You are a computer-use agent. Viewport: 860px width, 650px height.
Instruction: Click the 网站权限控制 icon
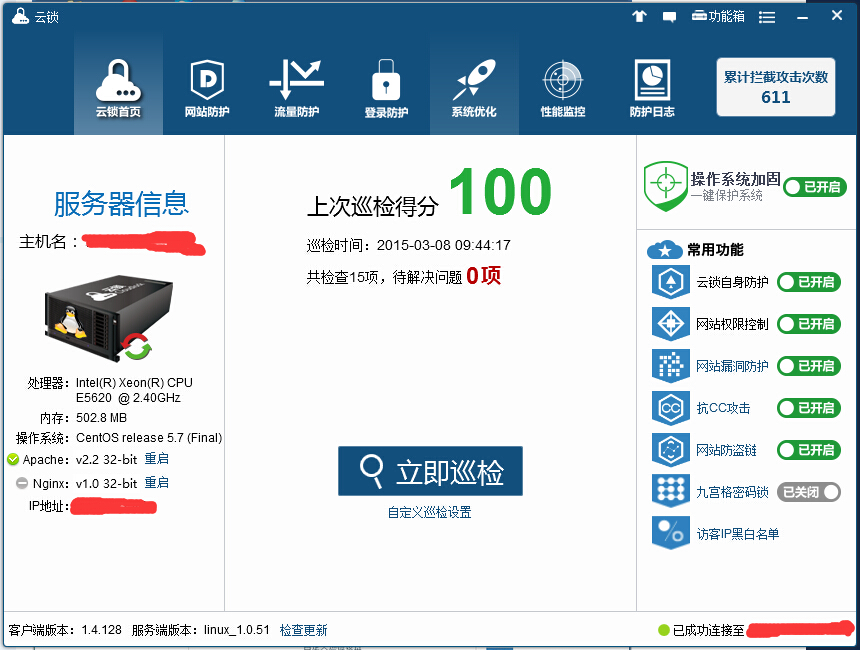(x=670, y=324)
